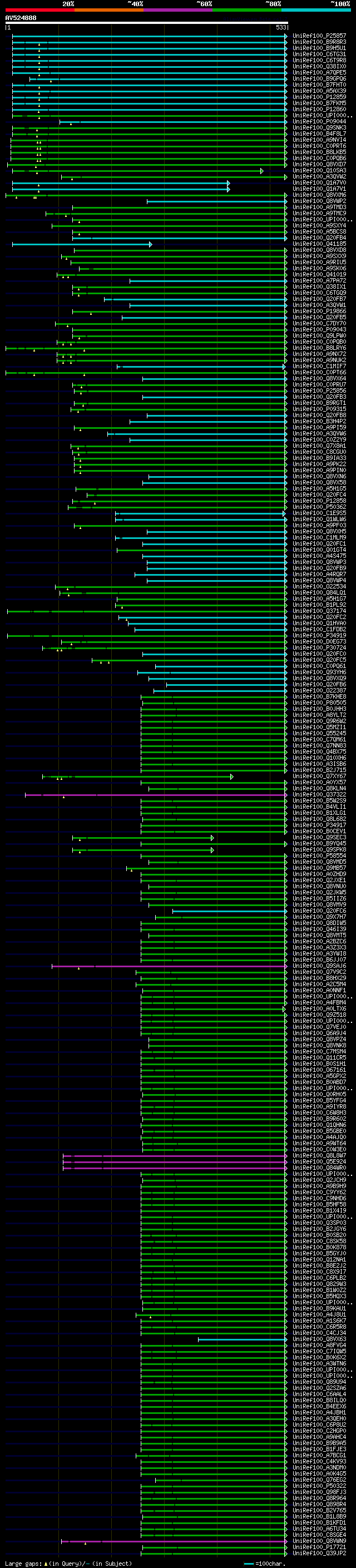356x1568 pixels.
Task: Open hit UniRef100_A7QPE5
Action: coord(319,72)
